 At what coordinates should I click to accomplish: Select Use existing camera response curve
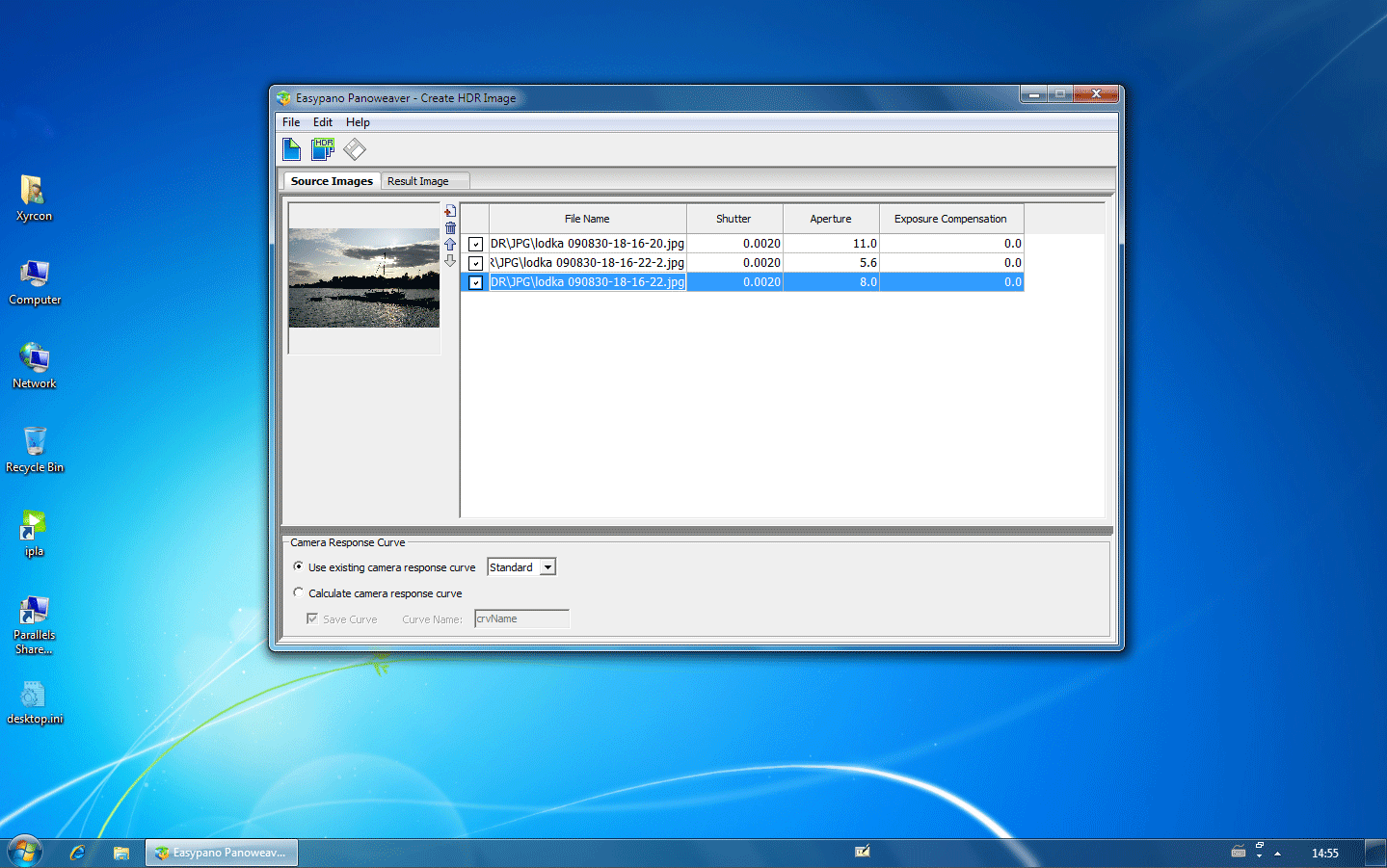point(299,566)
